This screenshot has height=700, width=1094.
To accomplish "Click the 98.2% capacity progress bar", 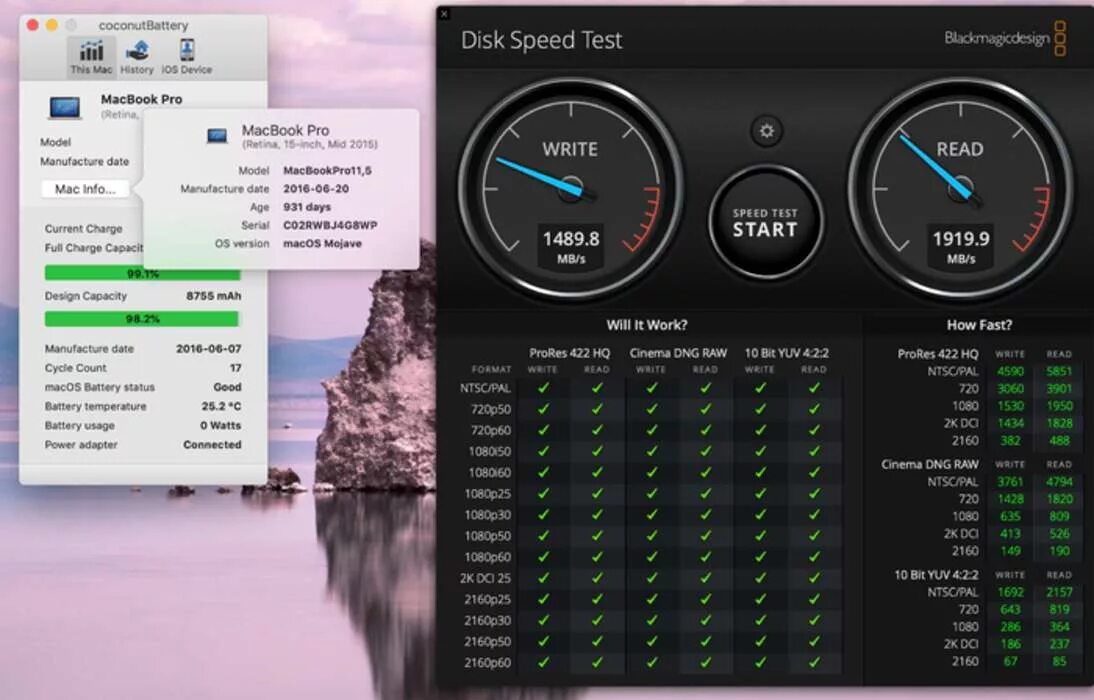I will tap(142, 319).
